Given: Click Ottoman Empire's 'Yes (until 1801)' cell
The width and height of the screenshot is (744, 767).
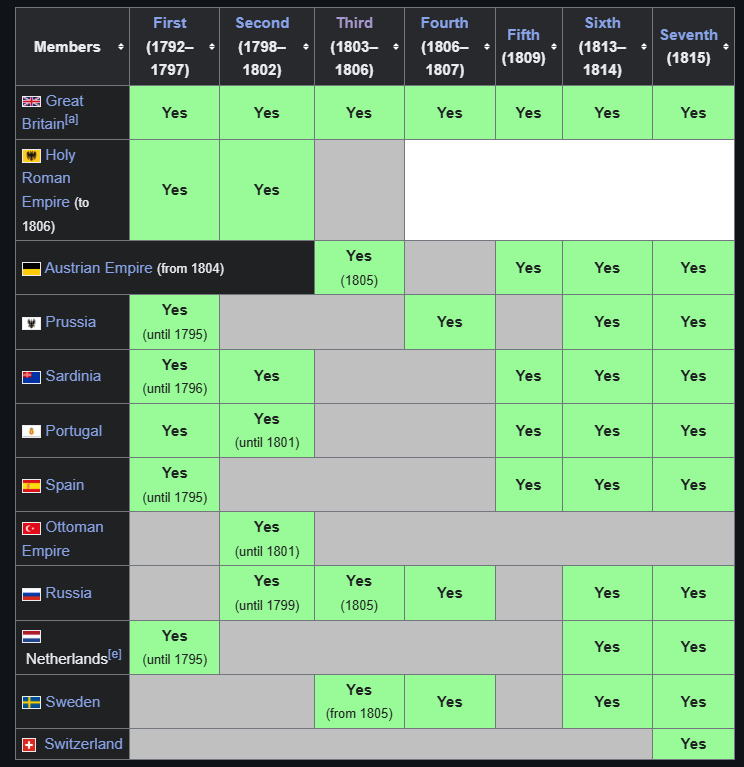Looking at the screenshot, I should coord(267,539).
